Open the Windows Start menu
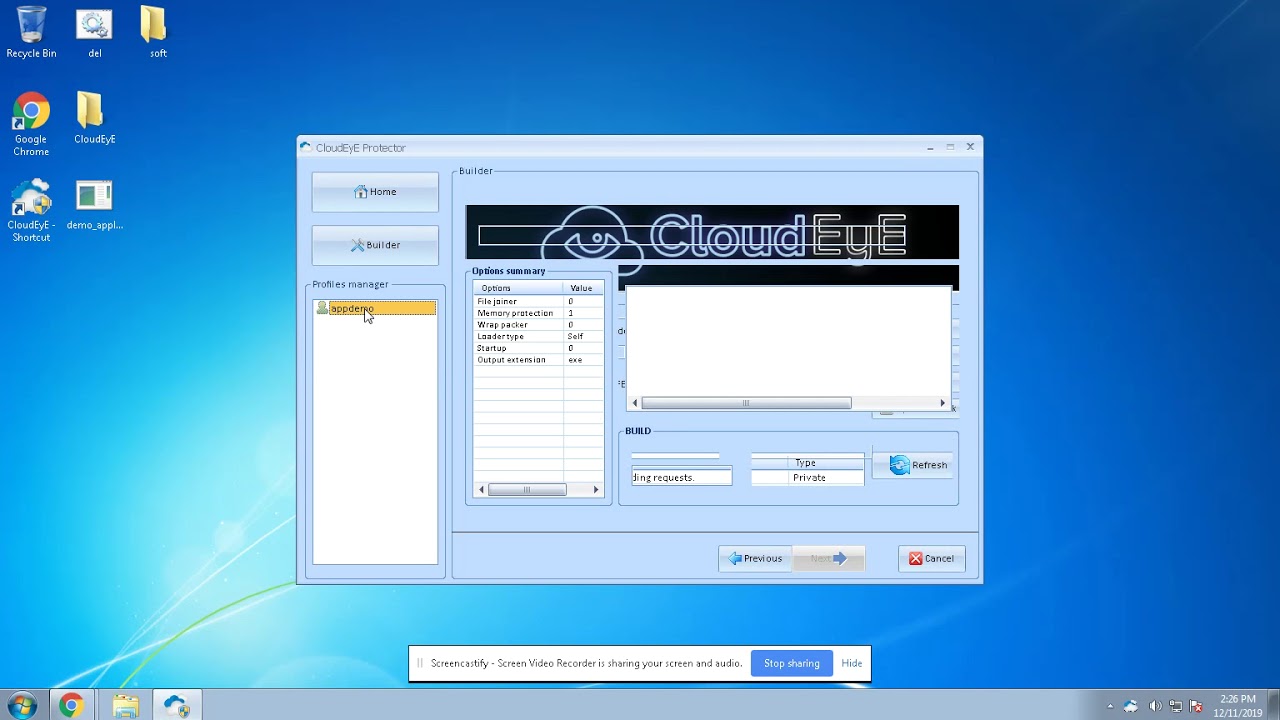 pyautogui.click(x=22, y=705)
